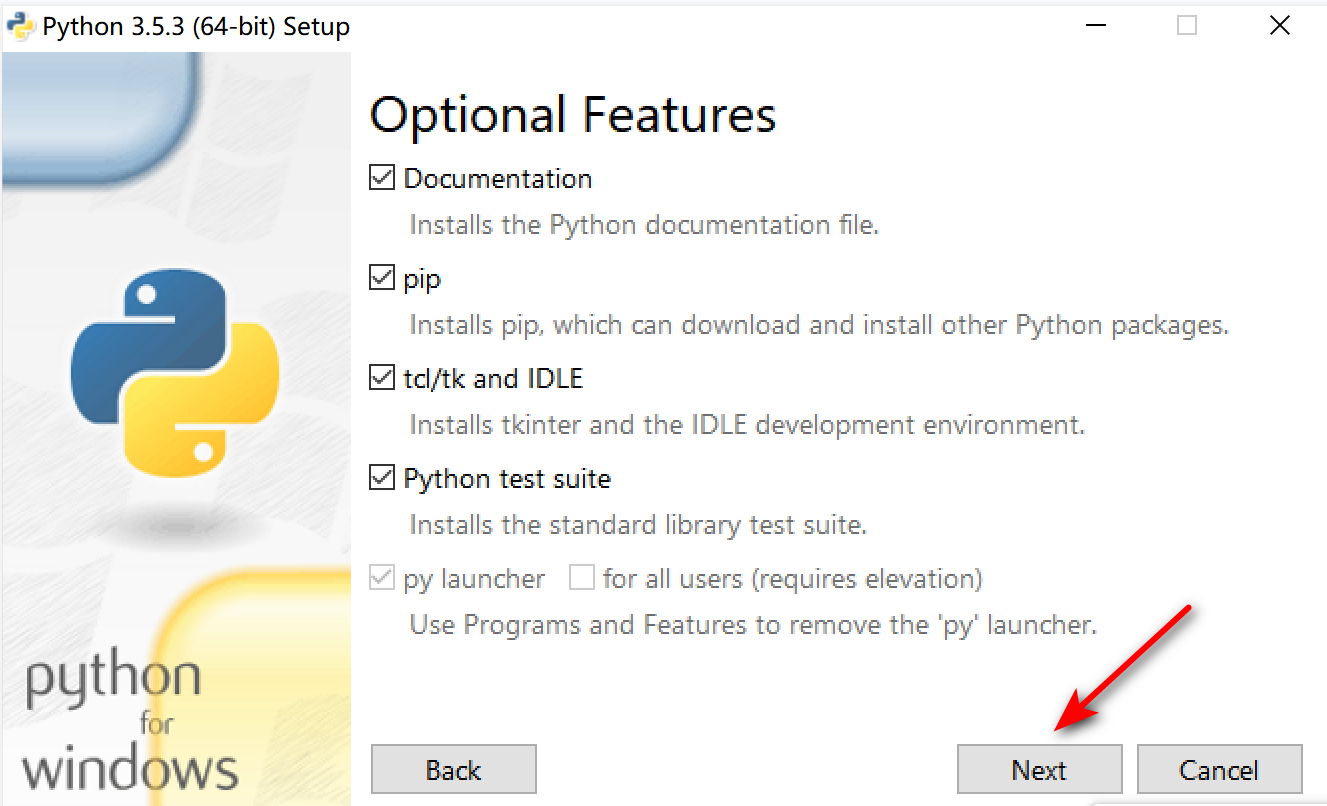Viewport: 1327px width, 806px height.
Task: Click 'Installs the Python documentation file.' text
Action: 644,225
